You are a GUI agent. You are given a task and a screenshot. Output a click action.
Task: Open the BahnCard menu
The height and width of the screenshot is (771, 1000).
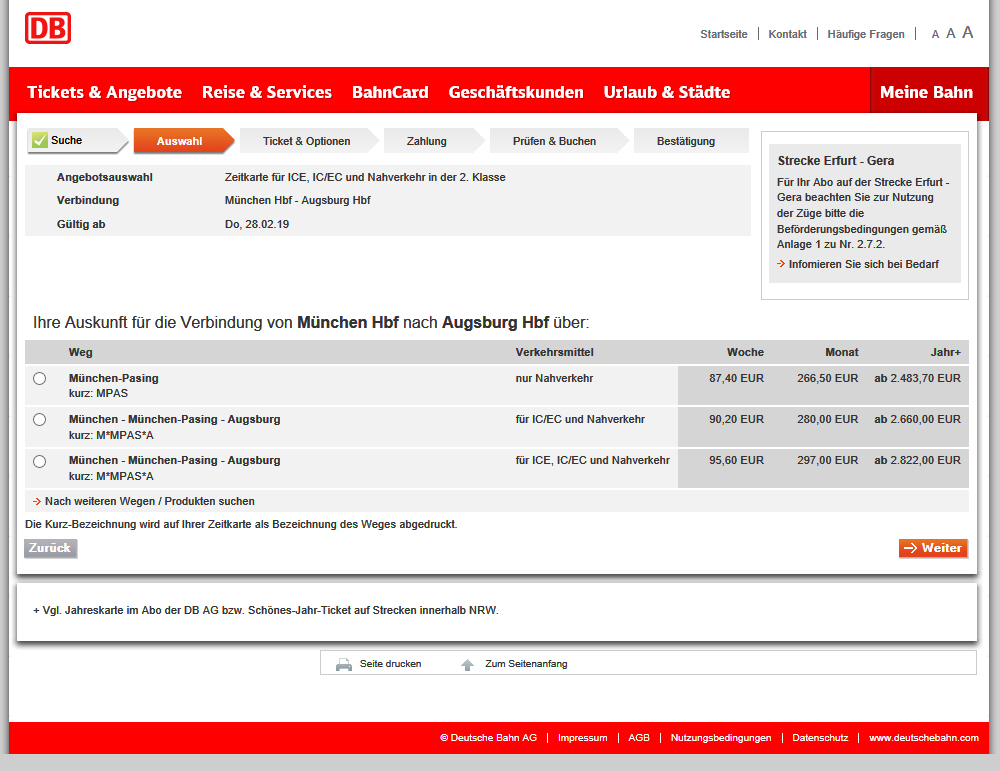tap(390, 92)
